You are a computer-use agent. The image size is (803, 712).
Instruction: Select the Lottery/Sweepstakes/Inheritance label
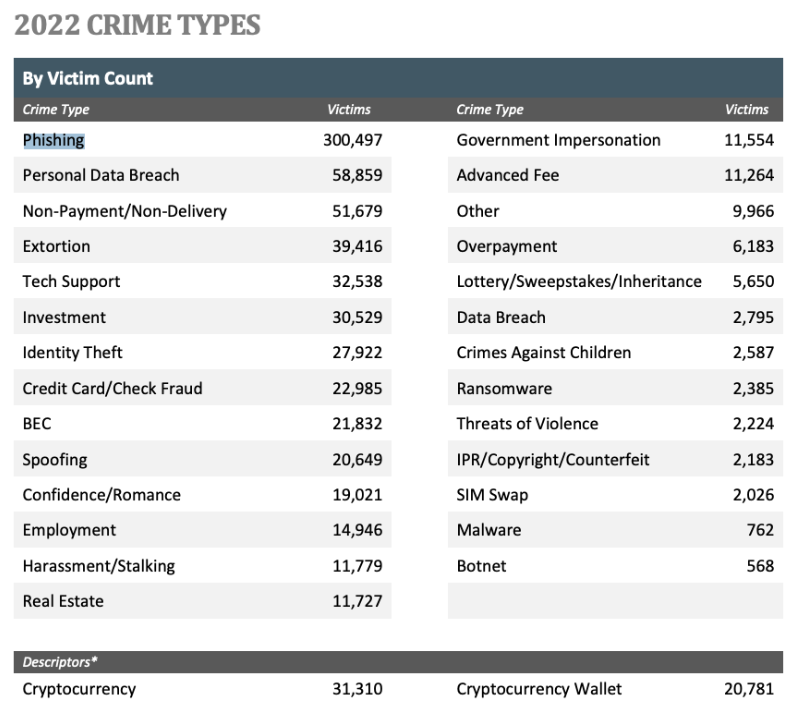[x=579, y=282]
